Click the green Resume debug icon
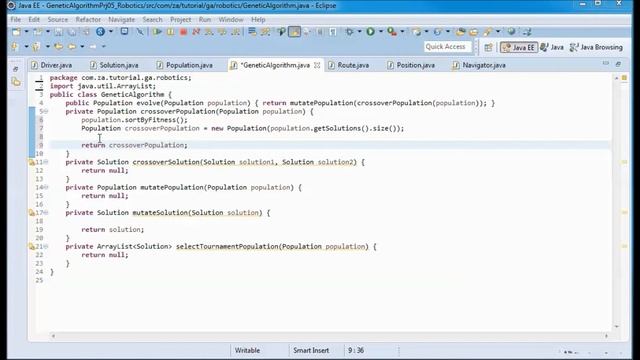The image size is (640, 360). tap(157, 32)
